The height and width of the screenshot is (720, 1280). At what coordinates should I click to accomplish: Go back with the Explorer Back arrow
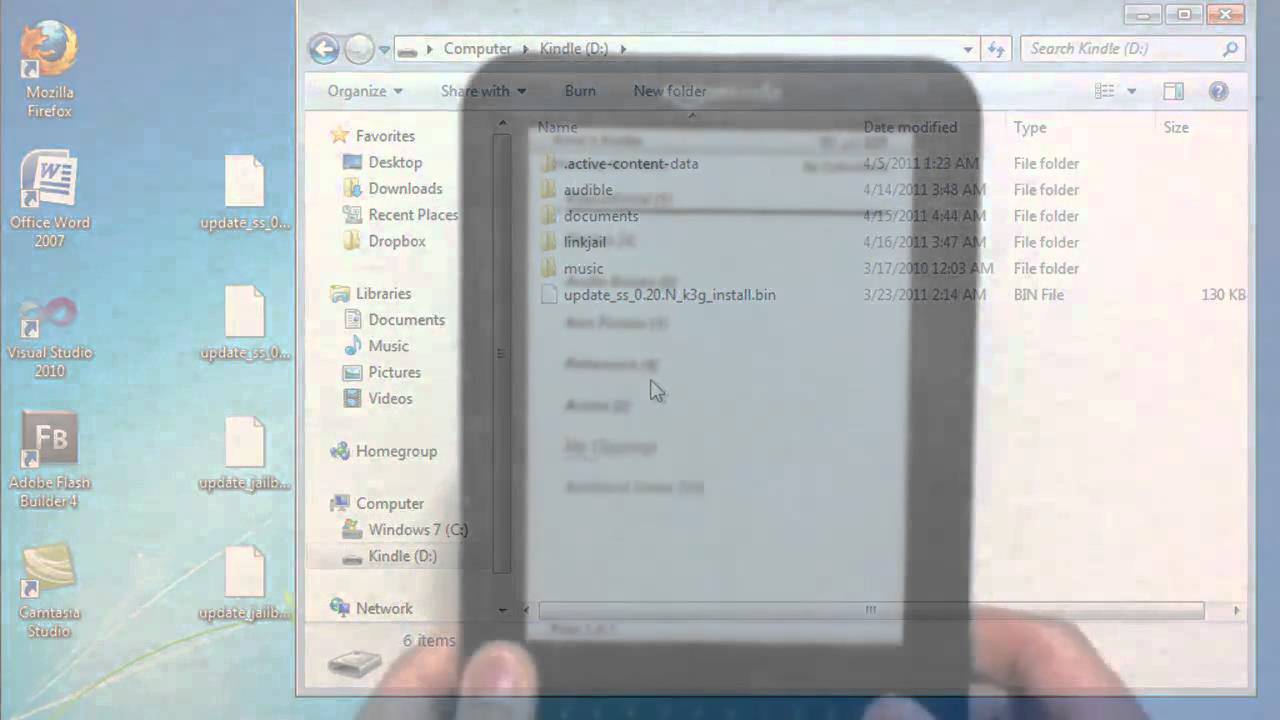(324, 48)
